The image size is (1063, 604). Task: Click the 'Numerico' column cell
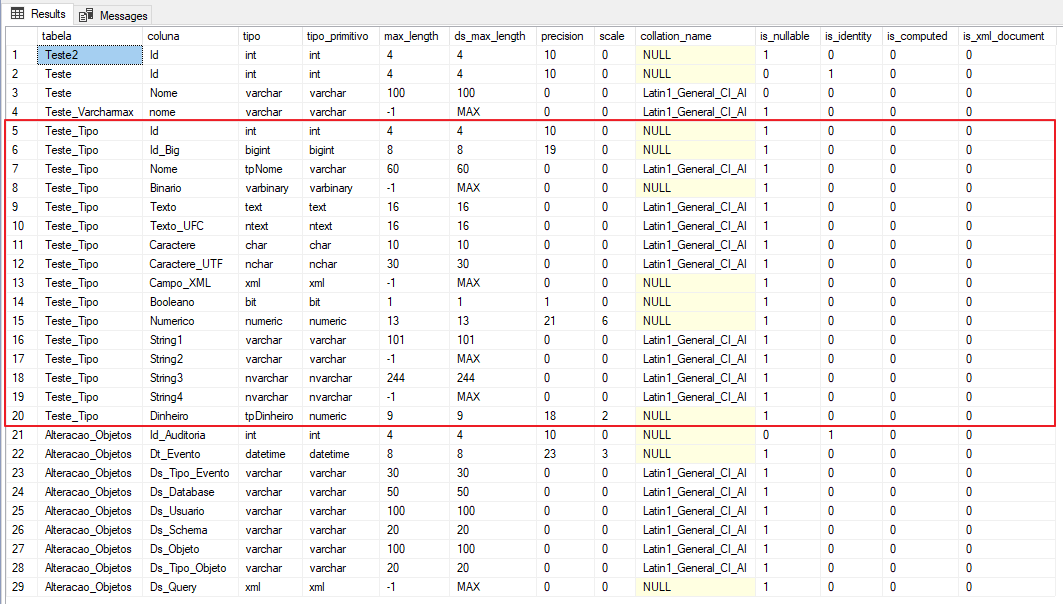pos(190,321)
